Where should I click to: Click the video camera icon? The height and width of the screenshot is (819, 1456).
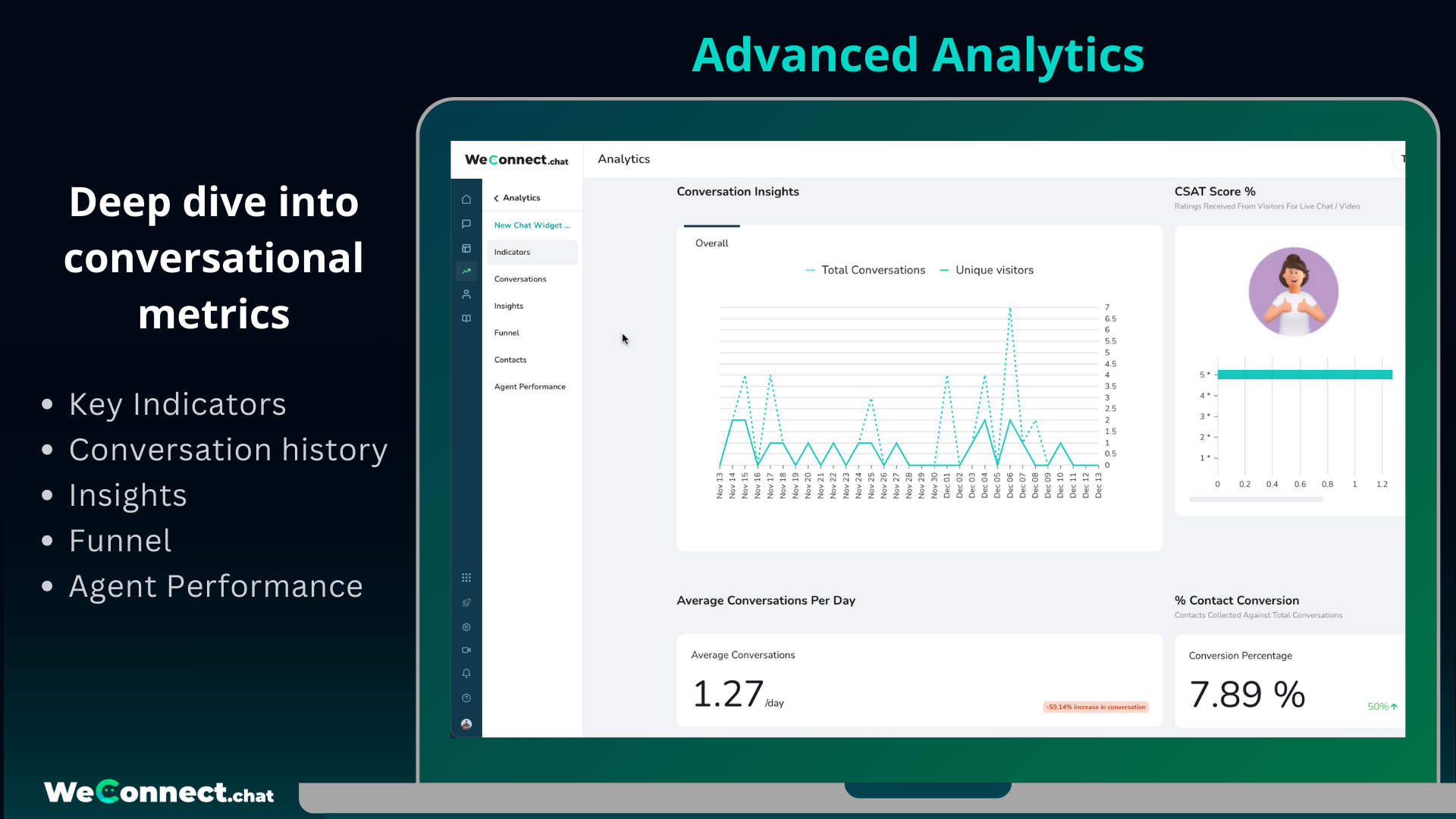click(x=466, y=650)
